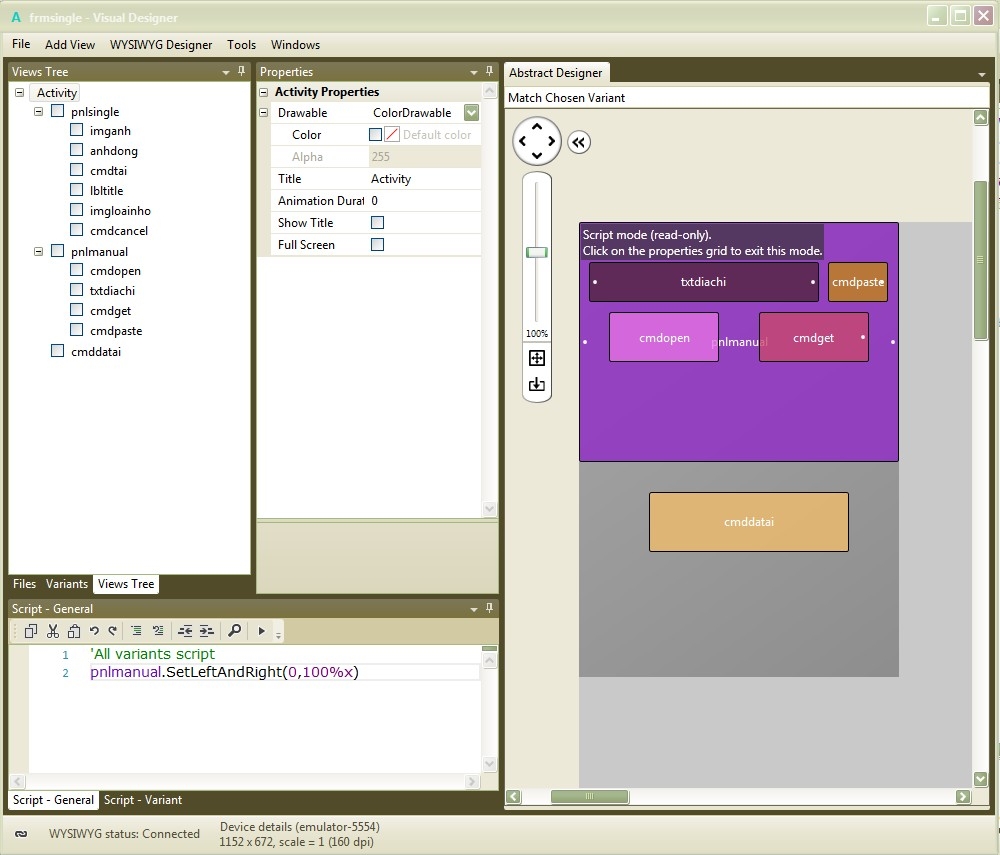Click the Title property value field
Viewport: 1000px width, 855px height.
424,179
